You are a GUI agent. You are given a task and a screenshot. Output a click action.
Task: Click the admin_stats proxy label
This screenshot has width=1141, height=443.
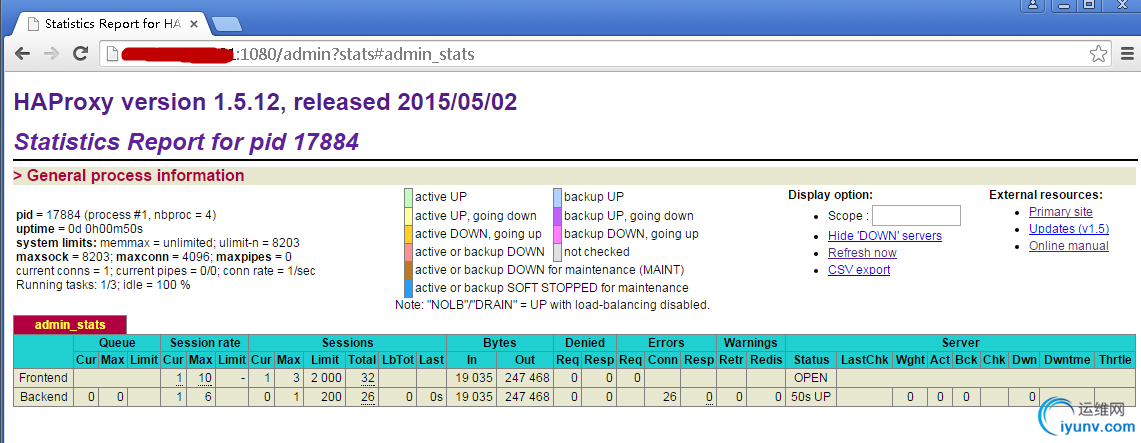tap(70, 324)
